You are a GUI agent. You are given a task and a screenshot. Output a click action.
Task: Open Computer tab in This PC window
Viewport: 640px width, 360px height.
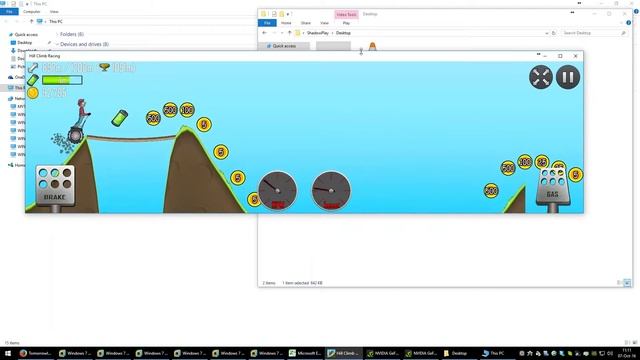31,12
